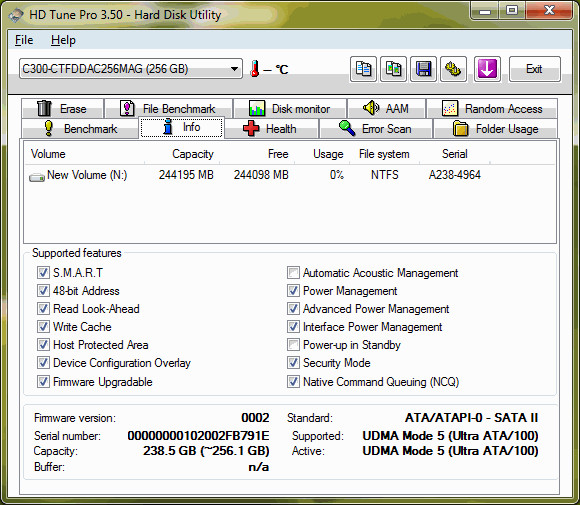Click the copy screenshot to clipboard icon
This screenshot has height=505, width=580.
point(394,69)
